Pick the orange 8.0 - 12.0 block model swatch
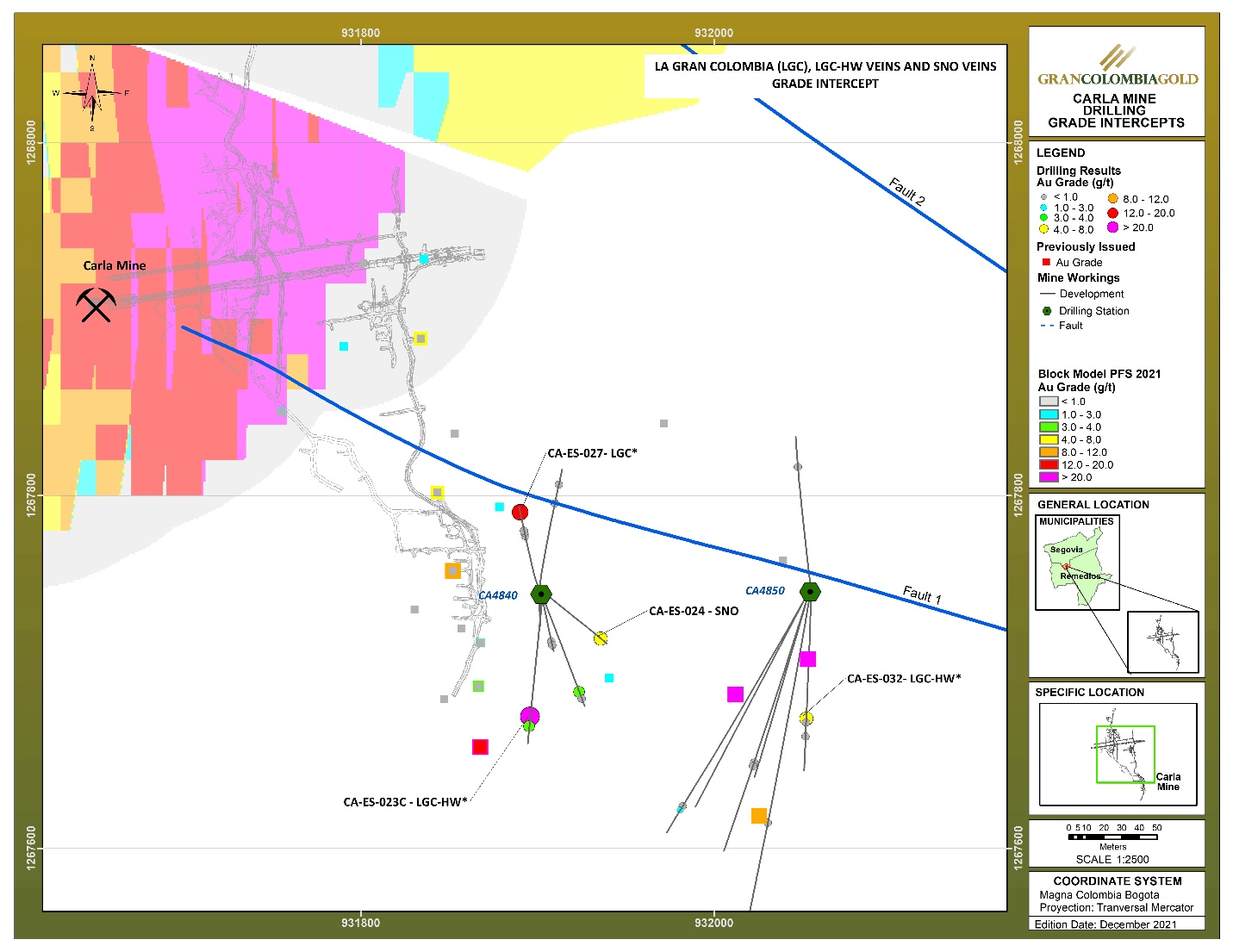The width and height of the screenshot is (1233, 952). pos(1049,451)
